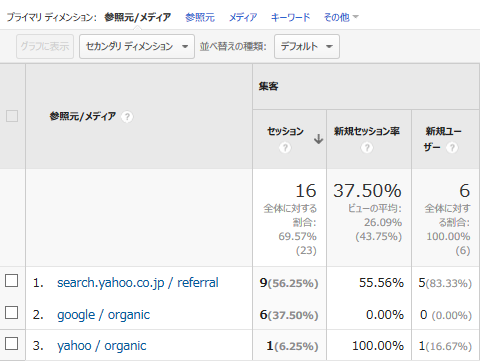Open search.yahoo.co.jp / referral link

click(x=138, y=283)
